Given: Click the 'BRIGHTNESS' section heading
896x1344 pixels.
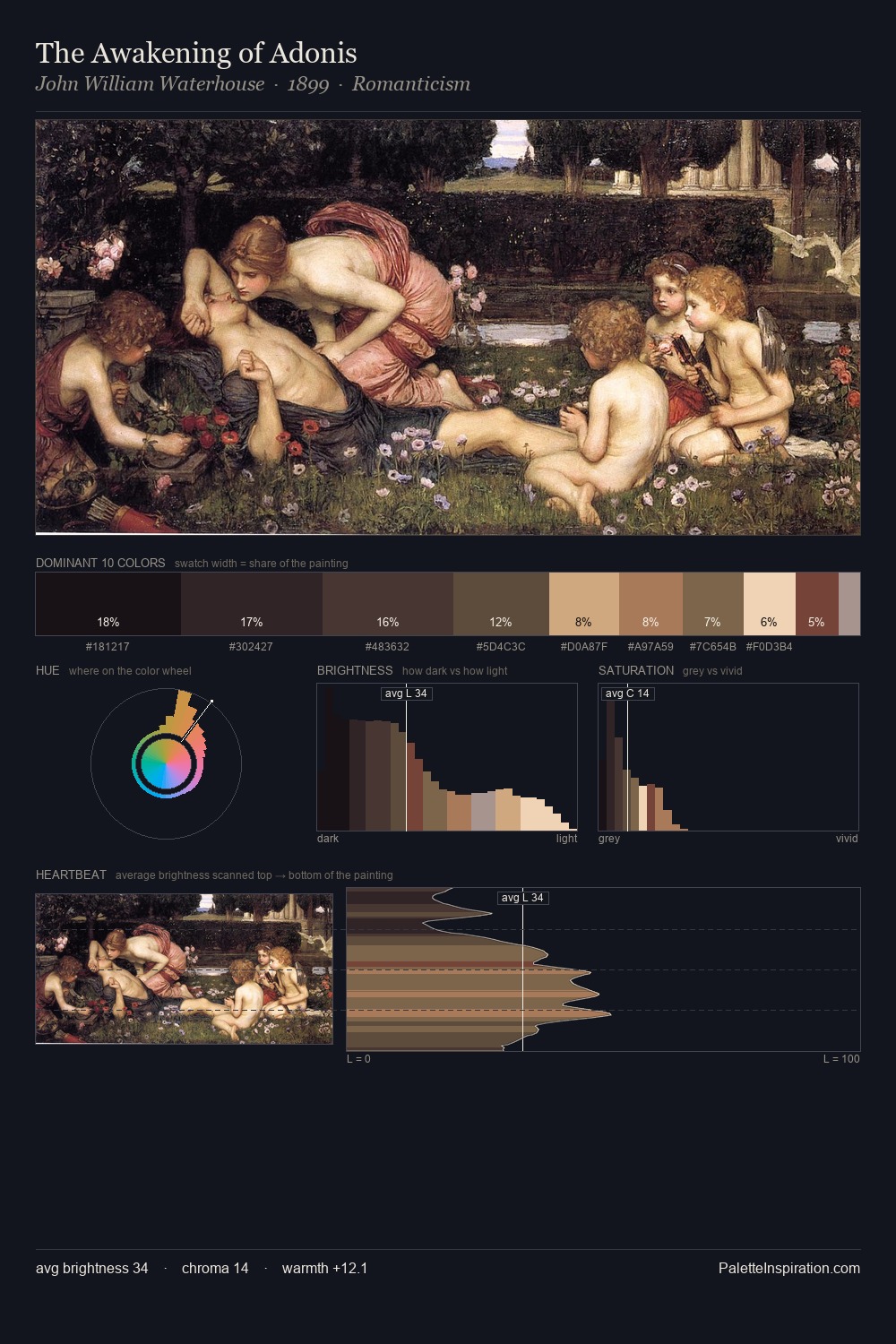Looking at the screenshot, I should coord(355,670).
